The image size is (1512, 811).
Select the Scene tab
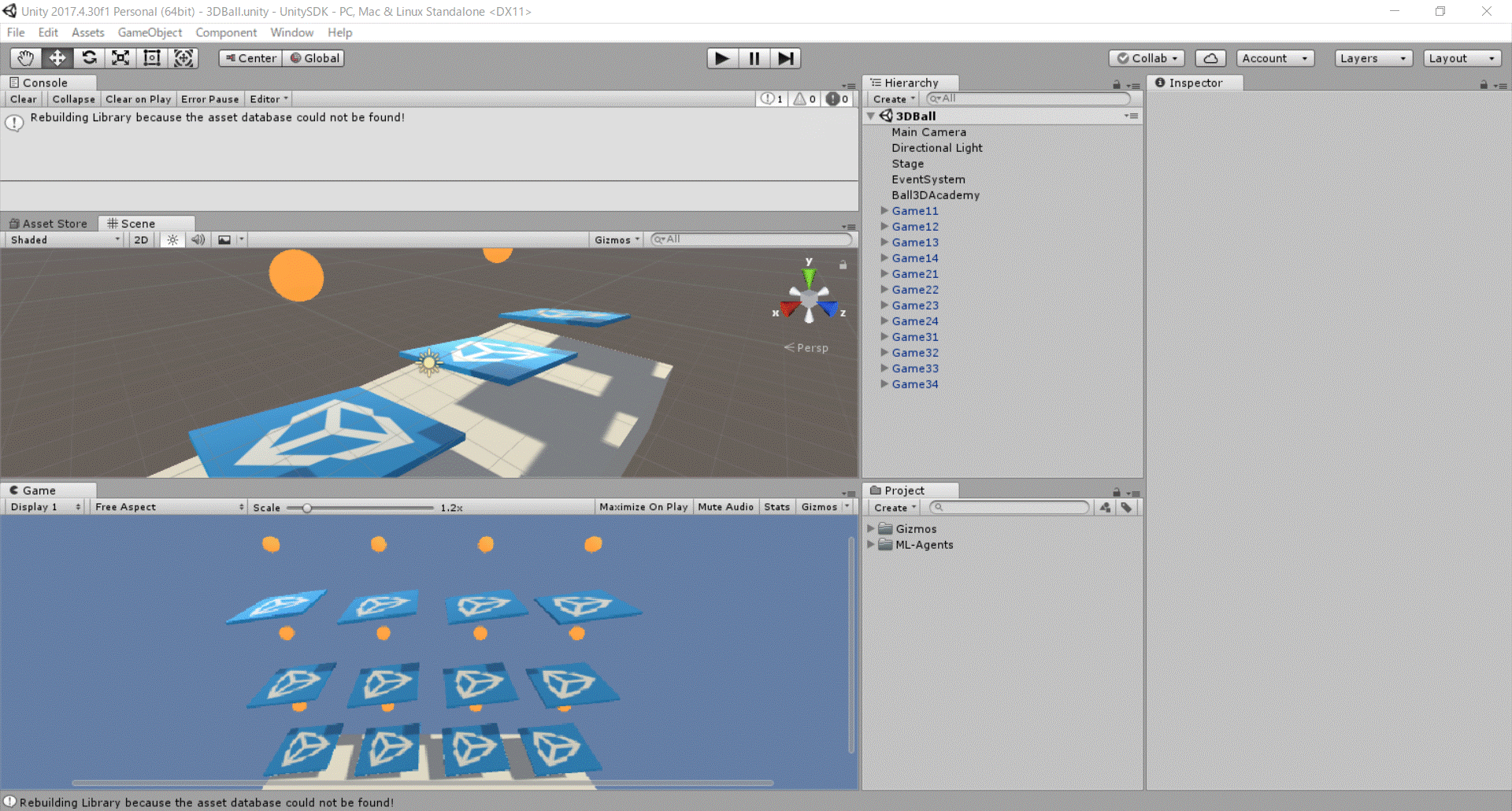(x=146, y=224)
